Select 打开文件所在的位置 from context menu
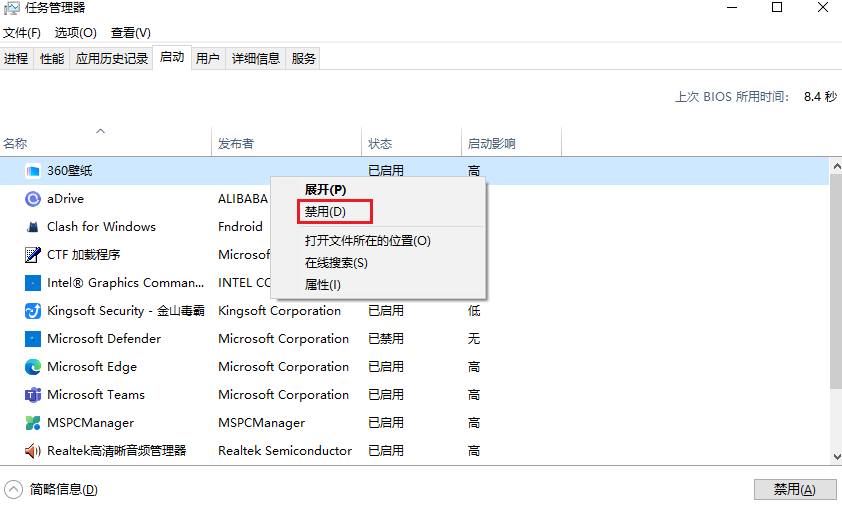This screenshot has height=505, width=842. 367,241
